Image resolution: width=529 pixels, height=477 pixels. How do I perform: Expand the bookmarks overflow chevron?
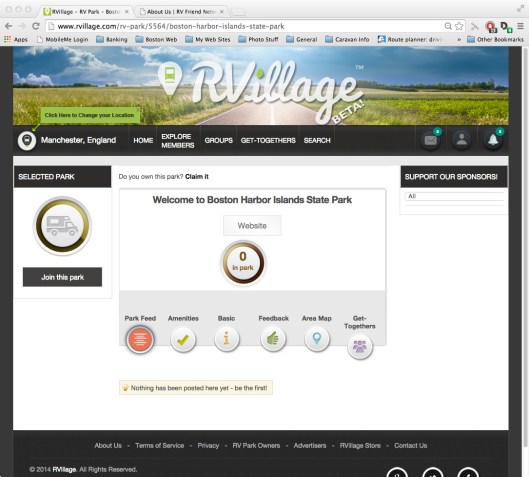coord(459,39)
